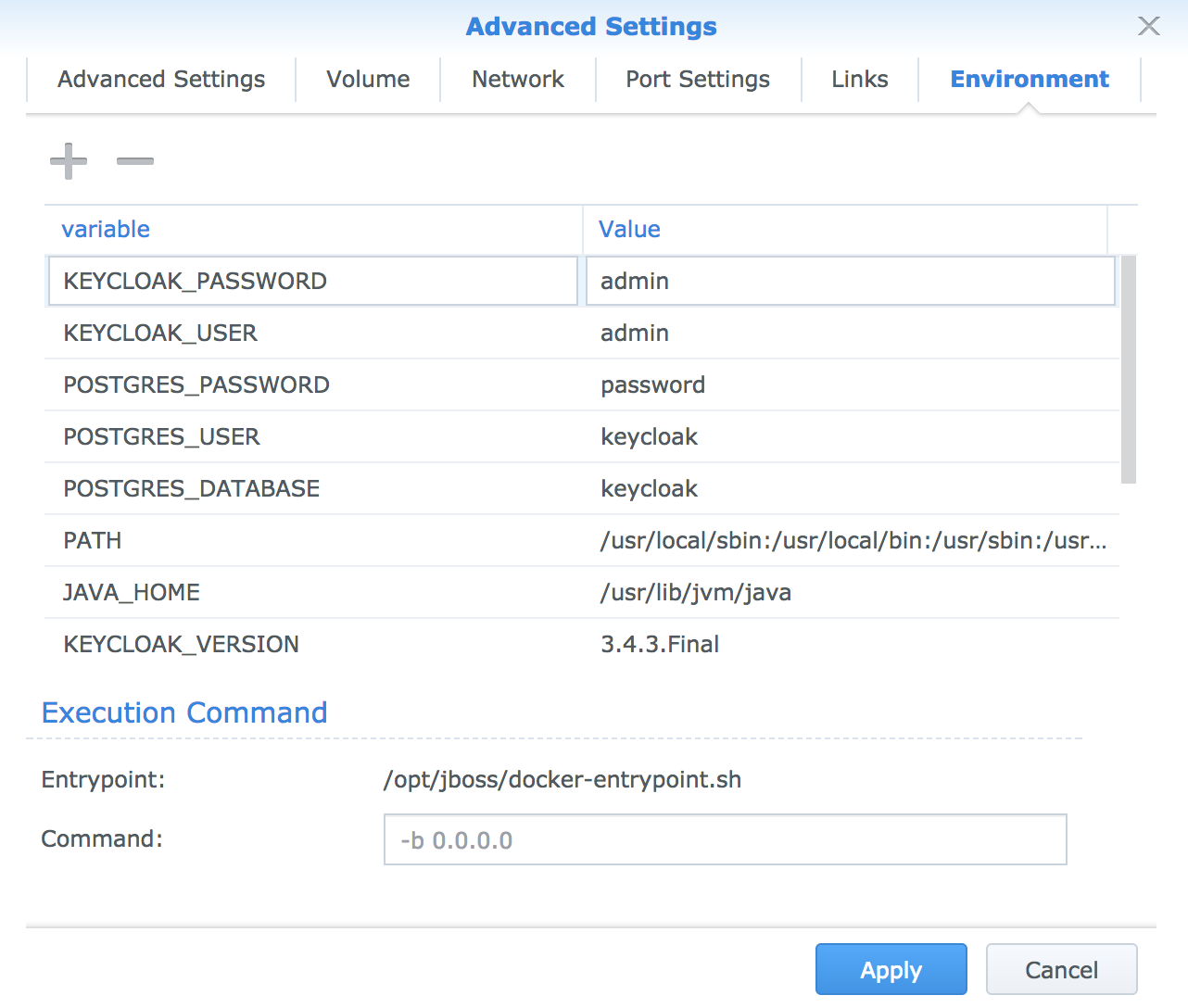Add a new environment variable with plus icon
This screenshot has width=1188, height=1008.
[69, 161]
